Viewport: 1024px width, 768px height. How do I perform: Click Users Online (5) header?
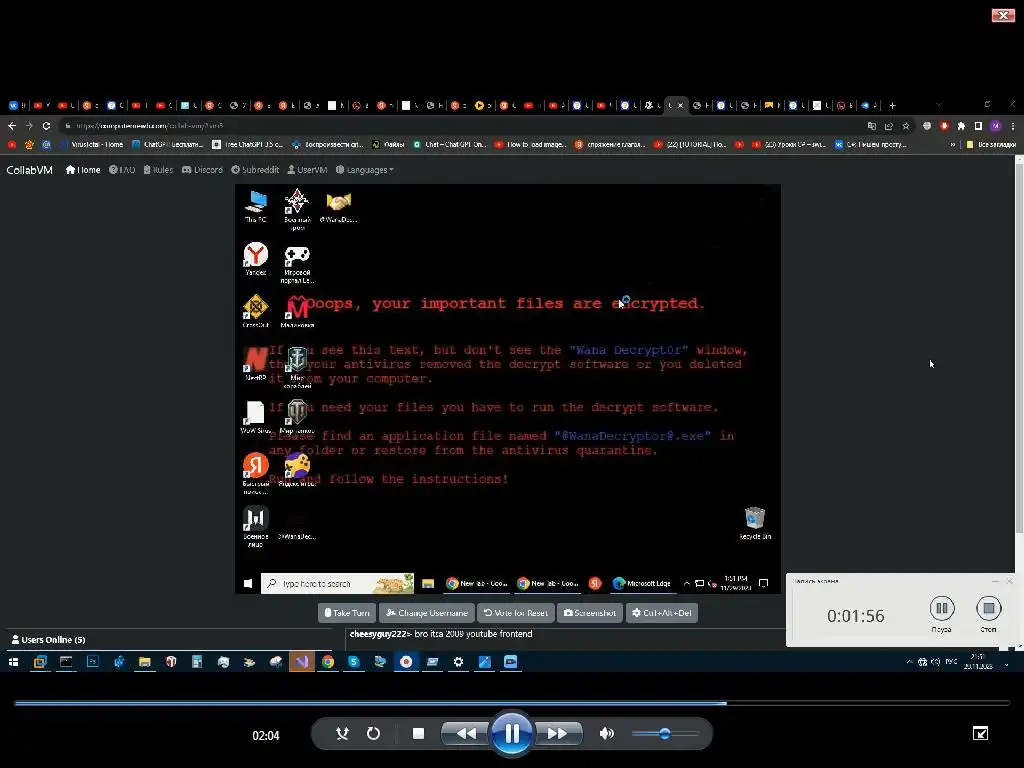pos(48,639)
